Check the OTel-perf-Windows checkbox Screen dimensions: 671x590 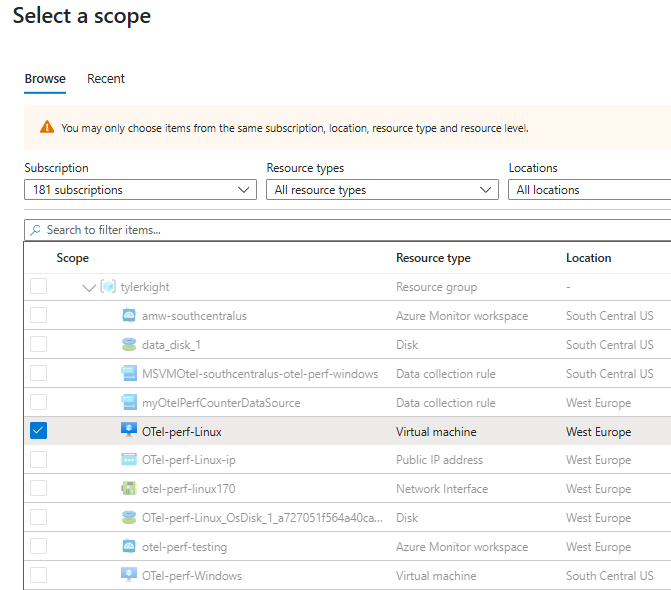pos(39,575)
